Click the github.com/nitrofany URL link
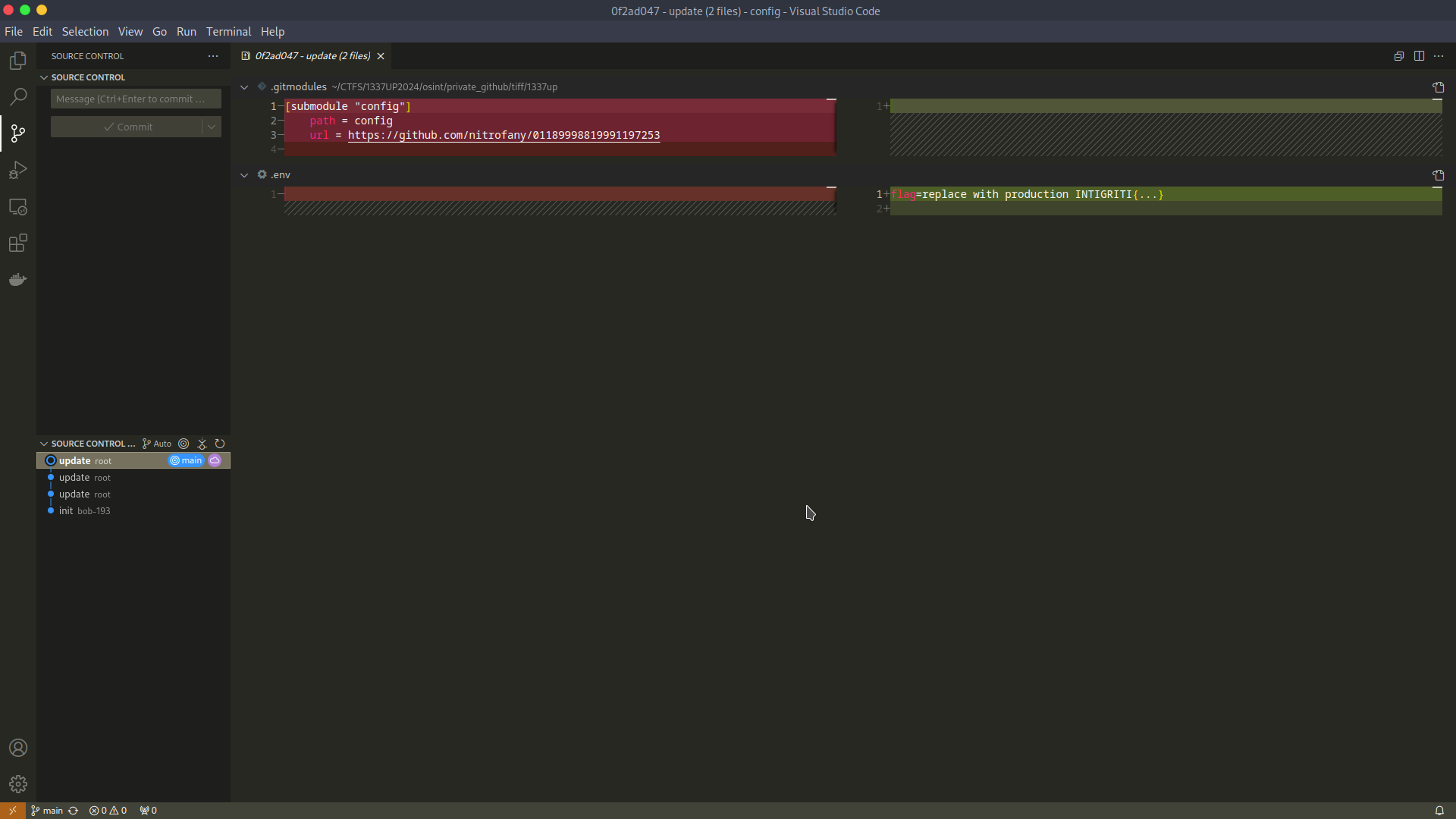 504,135
